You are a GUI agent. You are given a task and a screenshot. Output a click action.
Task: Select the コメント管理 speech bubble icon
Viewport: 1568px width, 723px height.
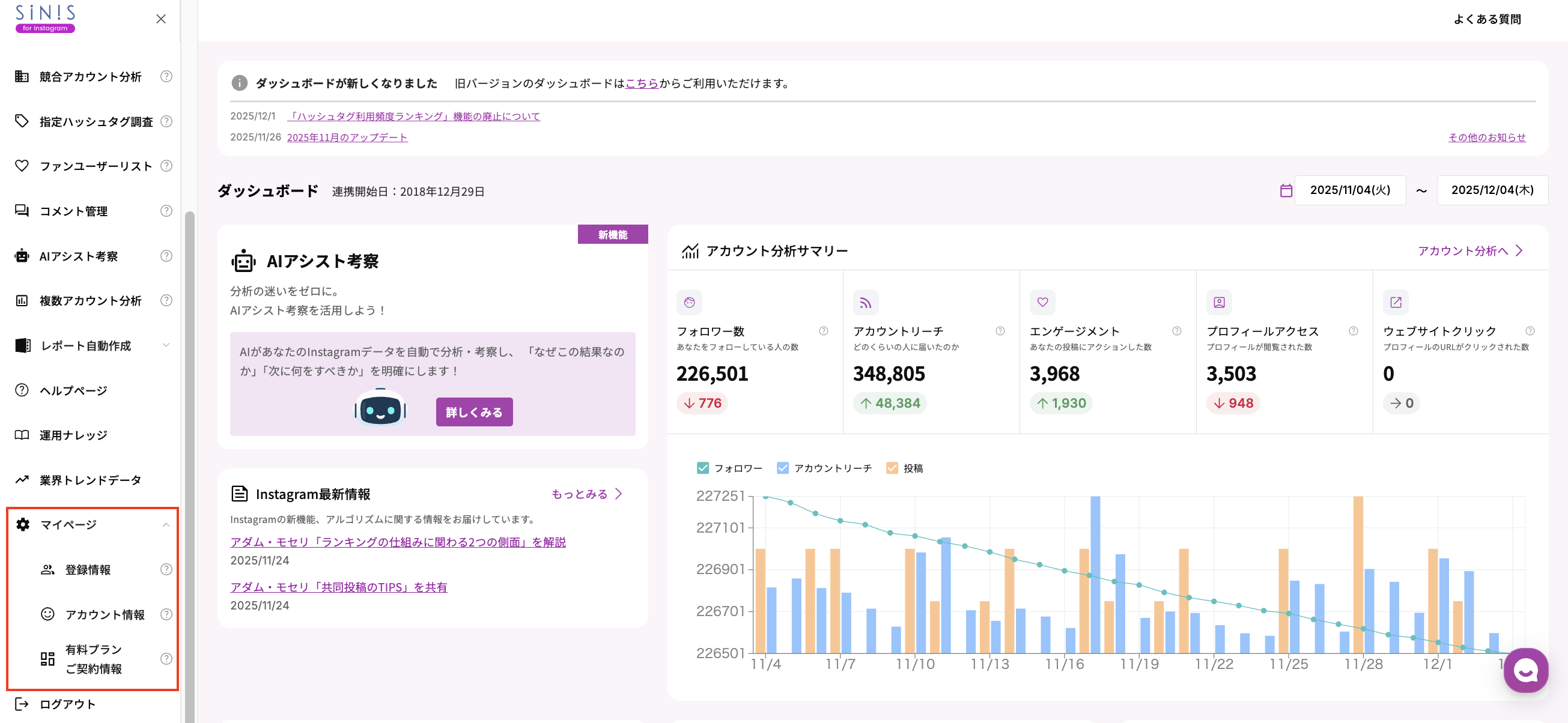(22, 211)
